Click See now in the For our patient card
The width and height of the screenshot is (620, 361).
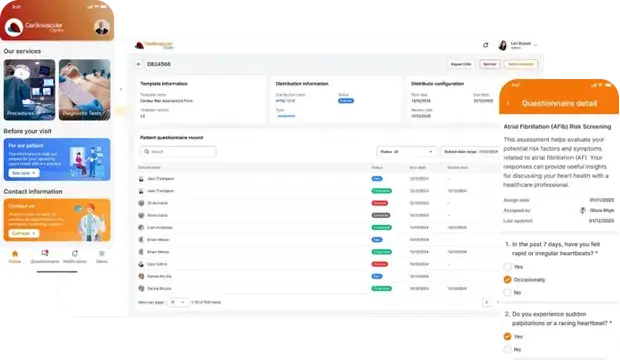(x=24, y=173)
